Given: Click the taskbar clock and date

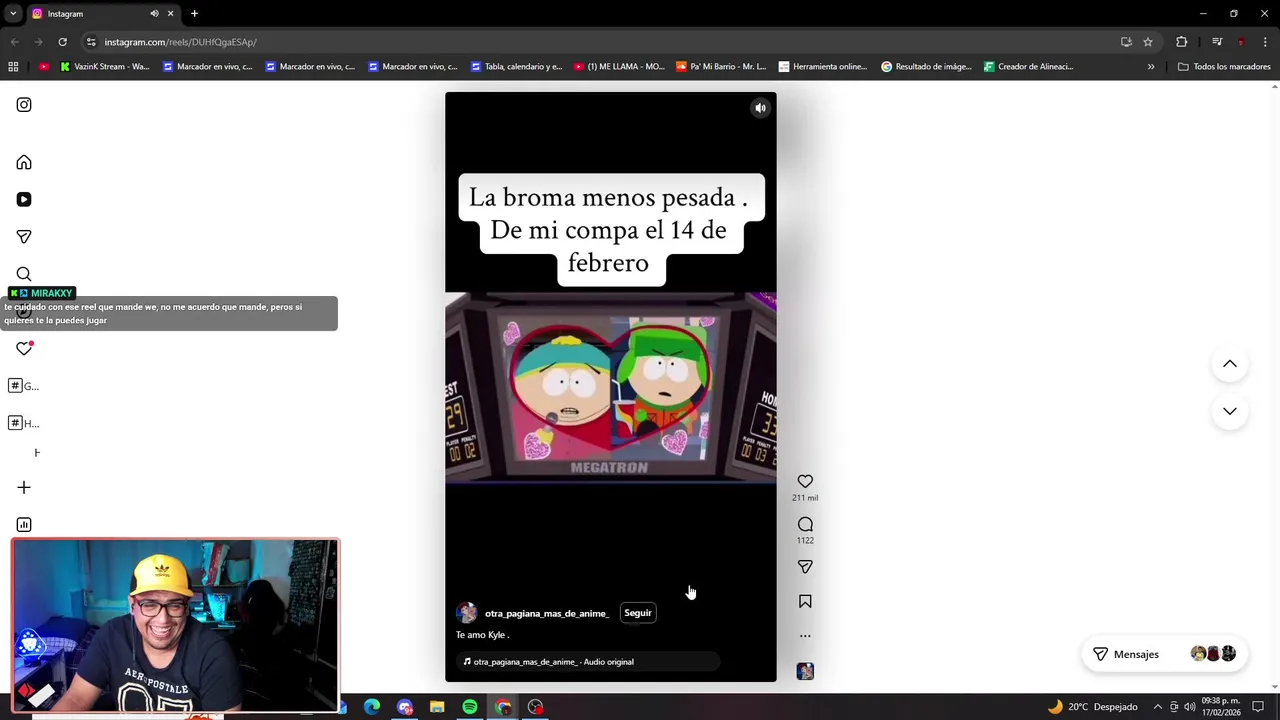Looking at the screenshot, I should 1221,707.
